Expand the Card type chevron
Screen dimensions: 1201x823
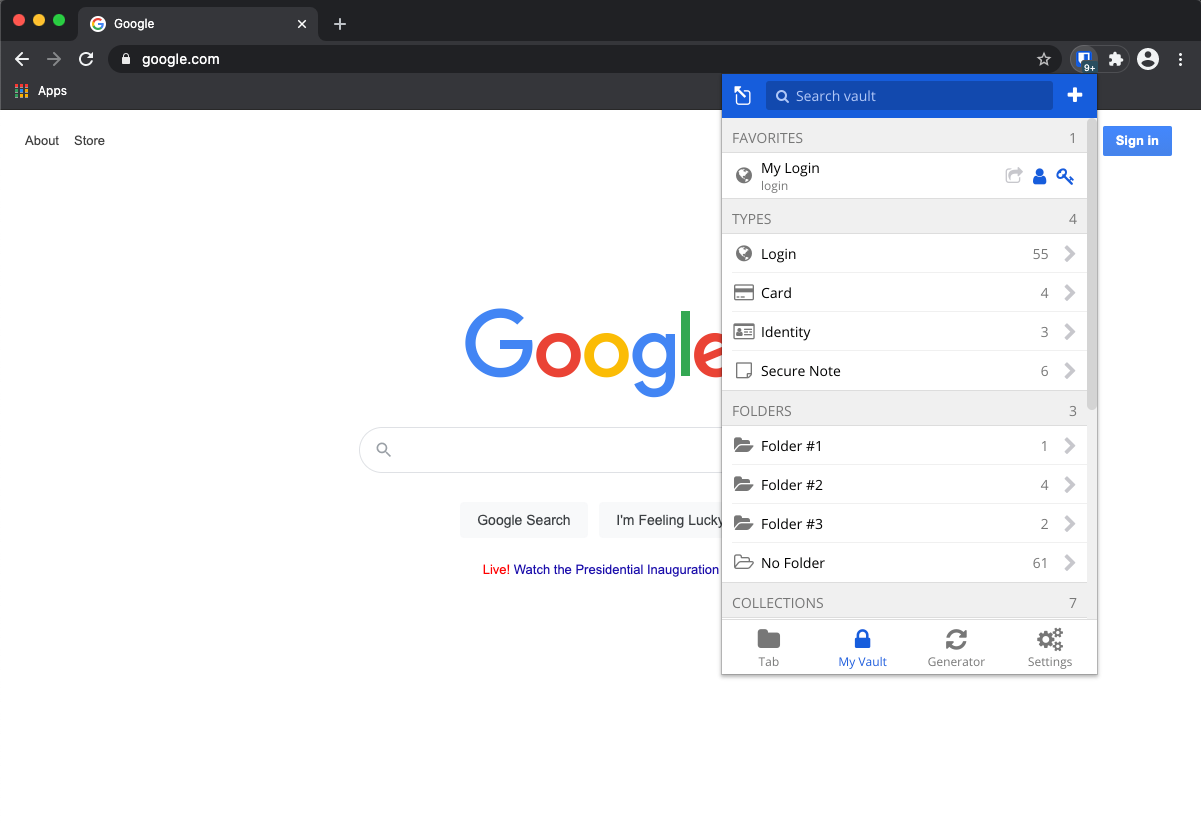click(1069, 293)
